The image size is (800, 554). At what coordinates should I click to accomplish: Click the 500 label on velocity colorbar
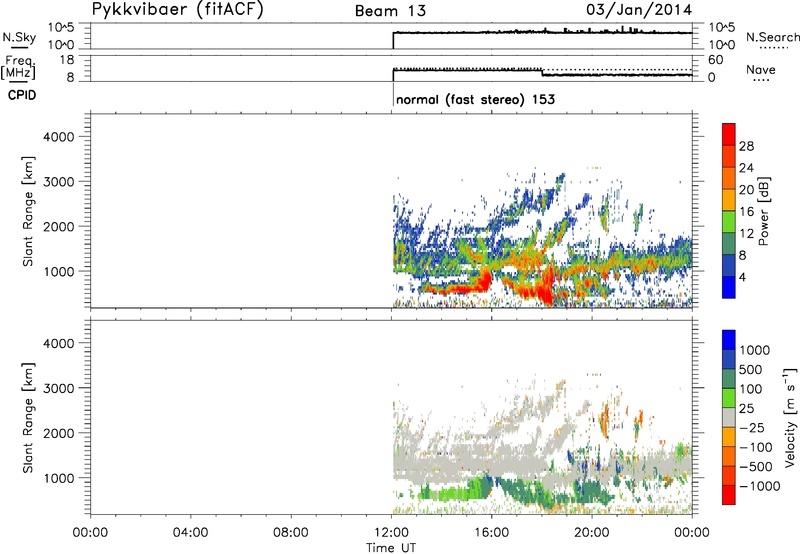(753, 370)
